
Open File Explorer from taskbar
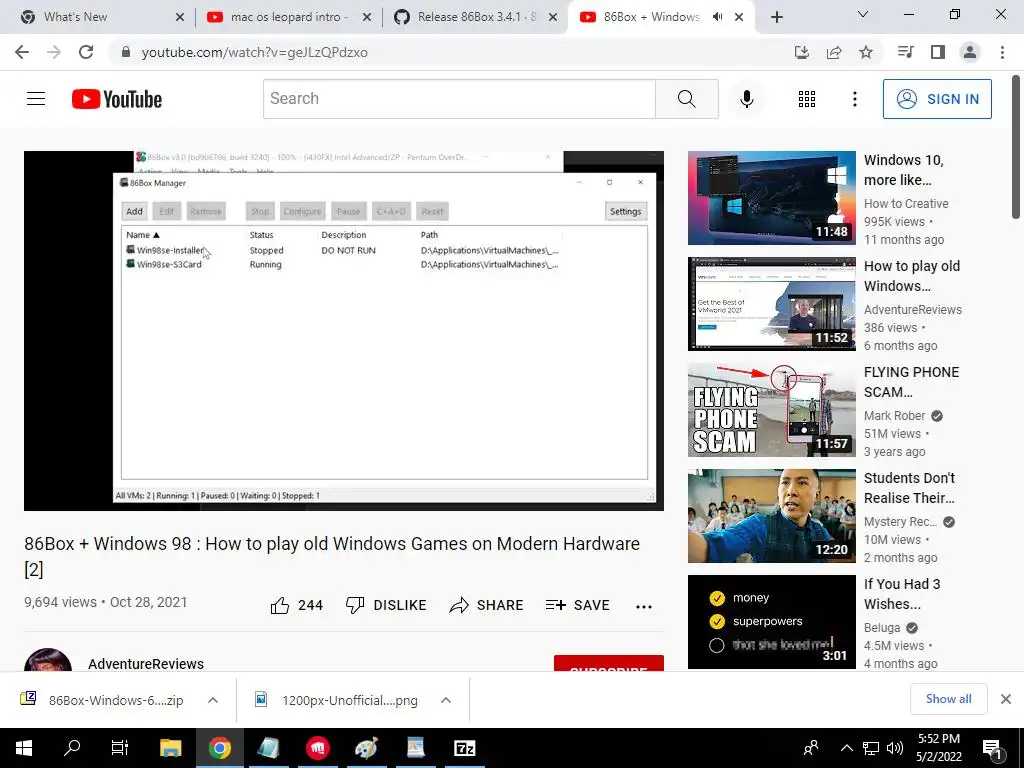tap(171, 748)
